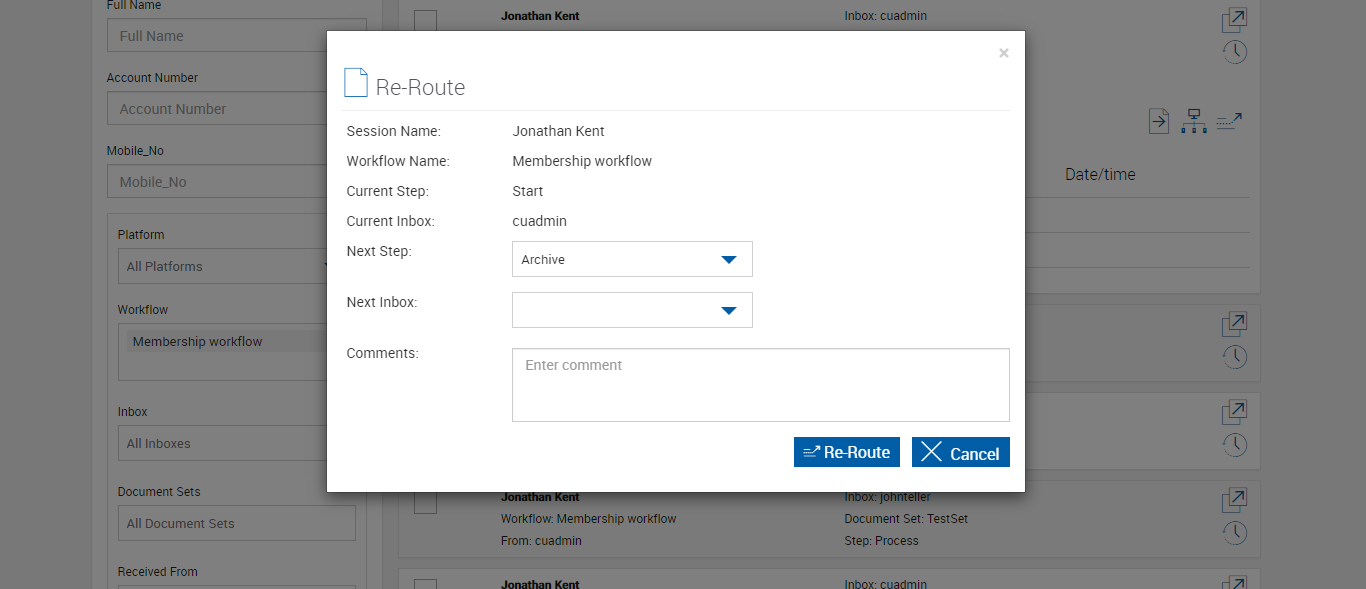Check the bottom-most Jonathan Kent session checkbox

(x=425, y=584)
